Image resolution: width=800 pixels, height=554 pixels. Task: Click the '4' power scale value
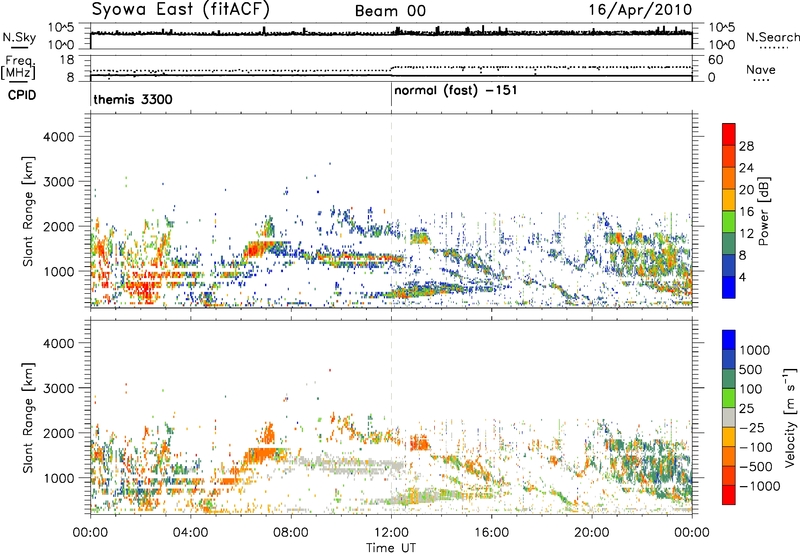(742, 278)
